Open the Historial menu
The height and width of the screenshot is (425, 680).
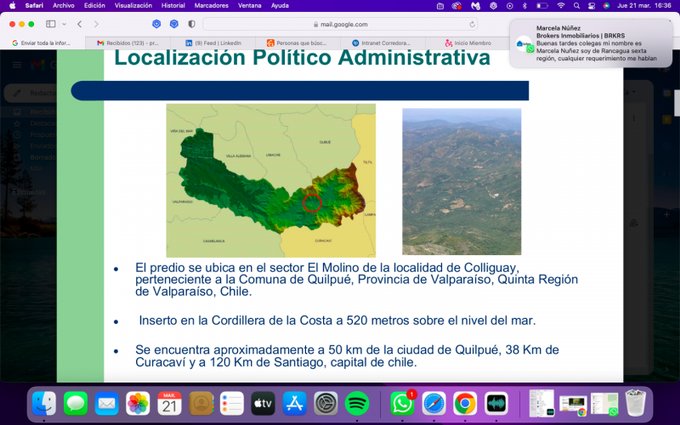173,6
